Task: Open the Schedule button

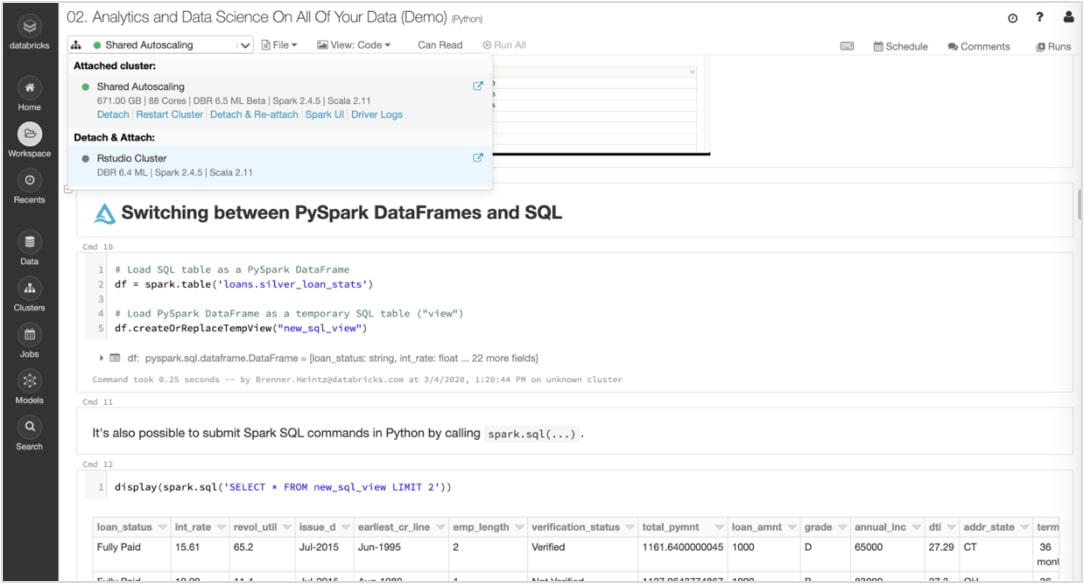Action: 900,46
